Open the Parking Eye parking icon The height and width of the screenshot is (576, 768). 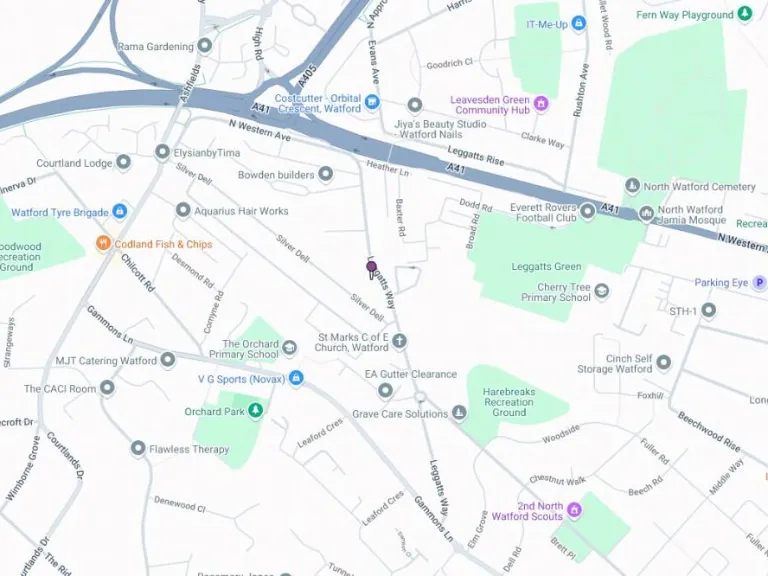click(x=760, y=282)
